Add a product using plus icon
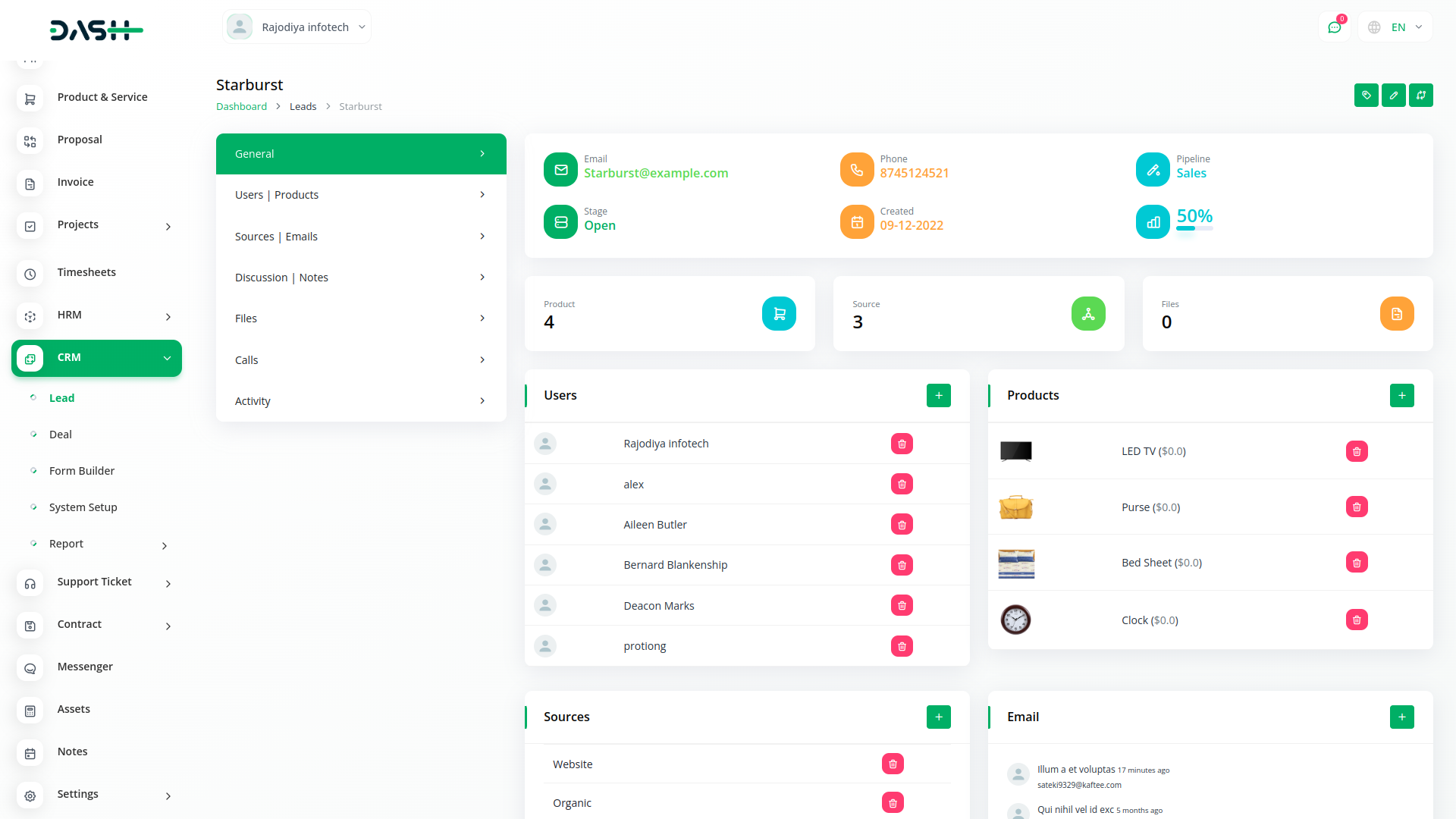Screen dimensions: 1456x819 [1401, 396]
